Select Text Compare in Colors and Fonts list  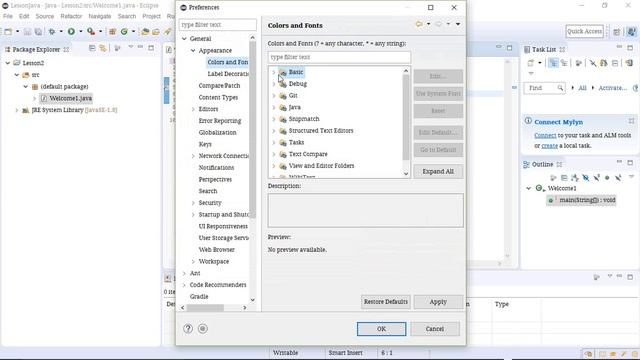(x=308, y=154)
